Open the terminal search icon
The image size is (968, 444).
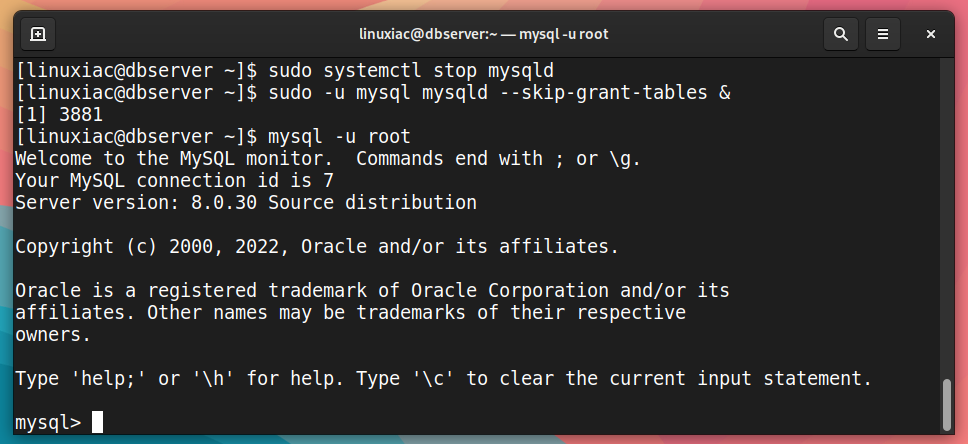point(840,34)
